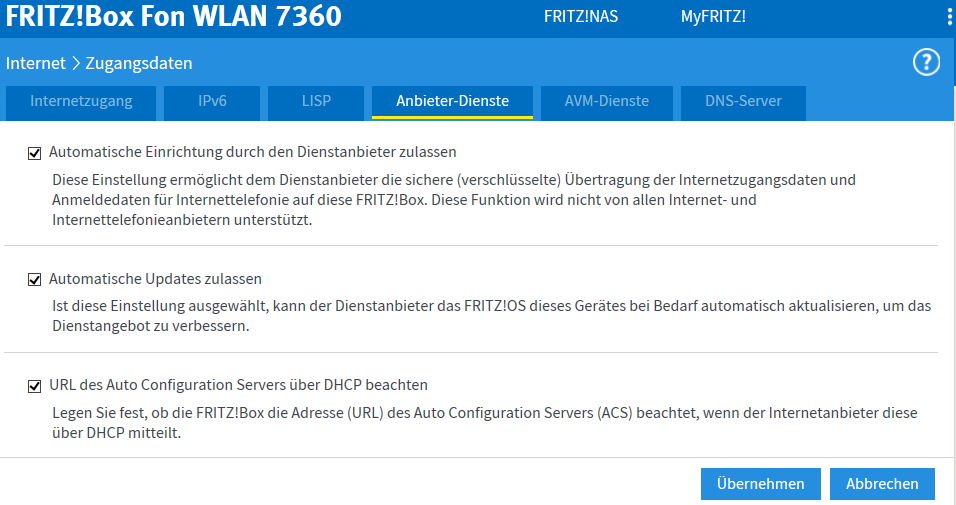Click the Internet breadcrumb
The width and height of the screenshot is (956, 505).
click(34, 63)
